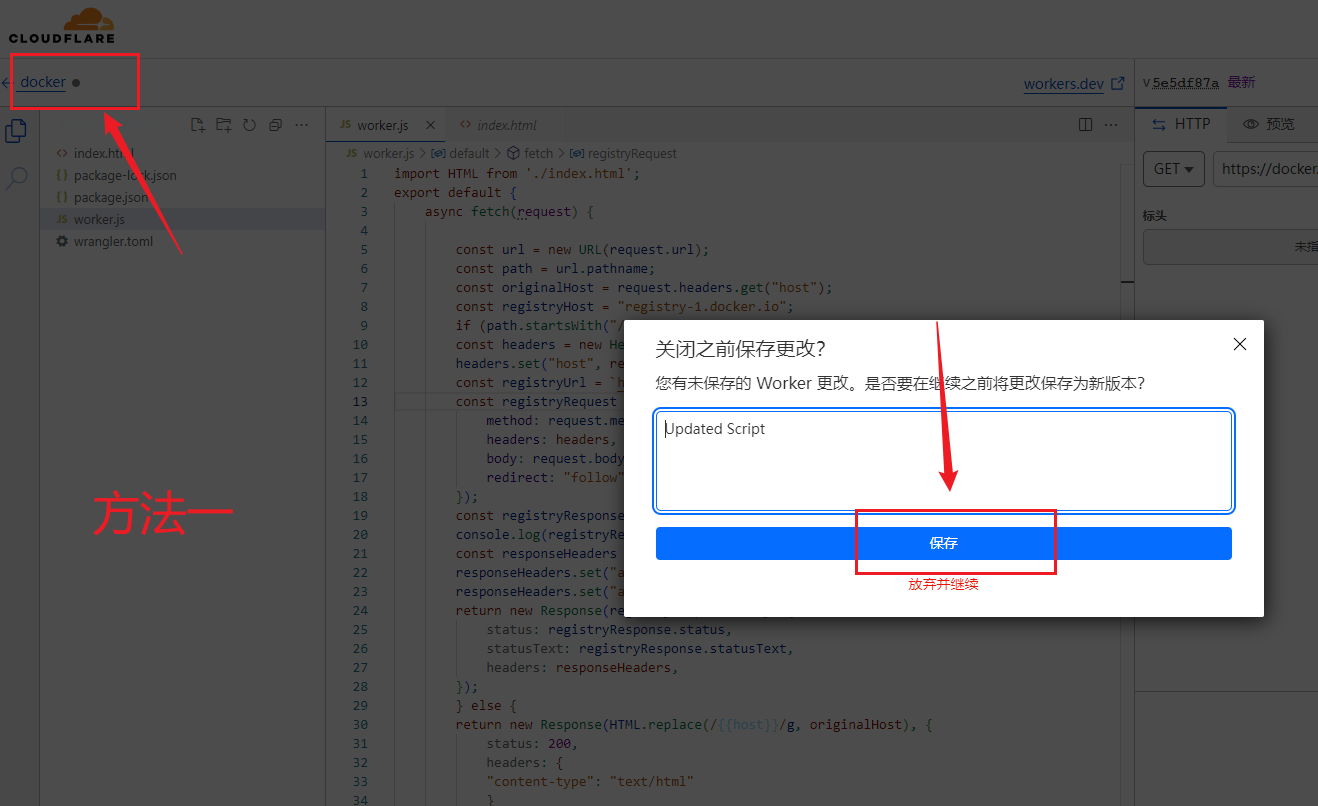Switch to the index.html editor tab

[x=506, y=125]
